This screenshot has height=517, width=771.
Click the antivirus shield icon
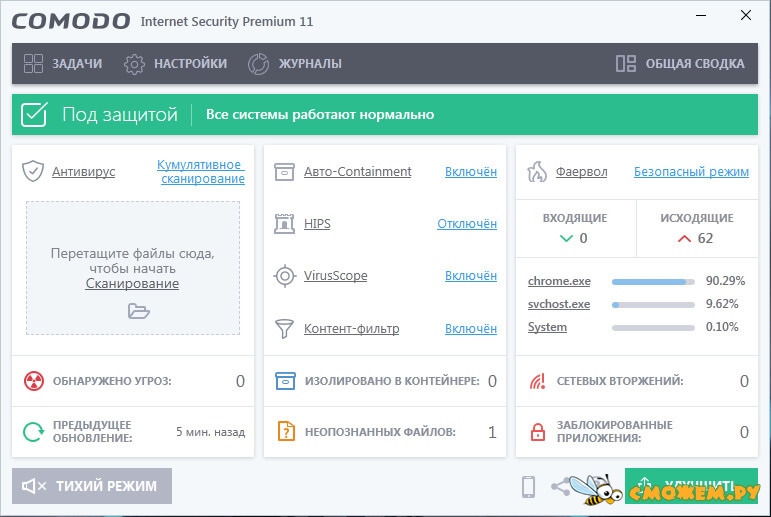pos(33,171)
